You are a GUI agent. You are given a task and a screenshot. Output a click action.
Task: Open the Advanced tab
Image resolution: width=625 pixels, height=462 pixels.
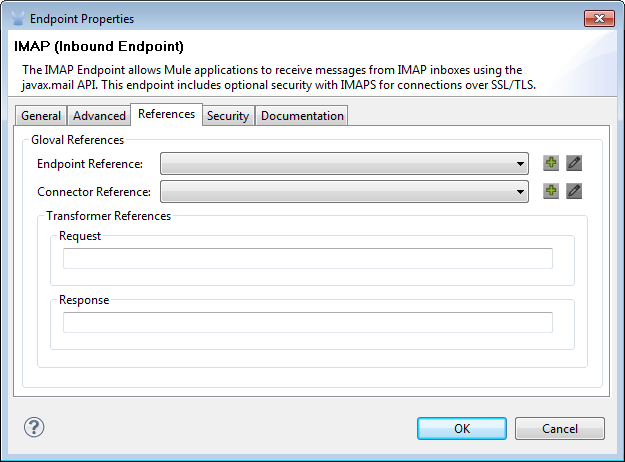(x=100, y=116)
